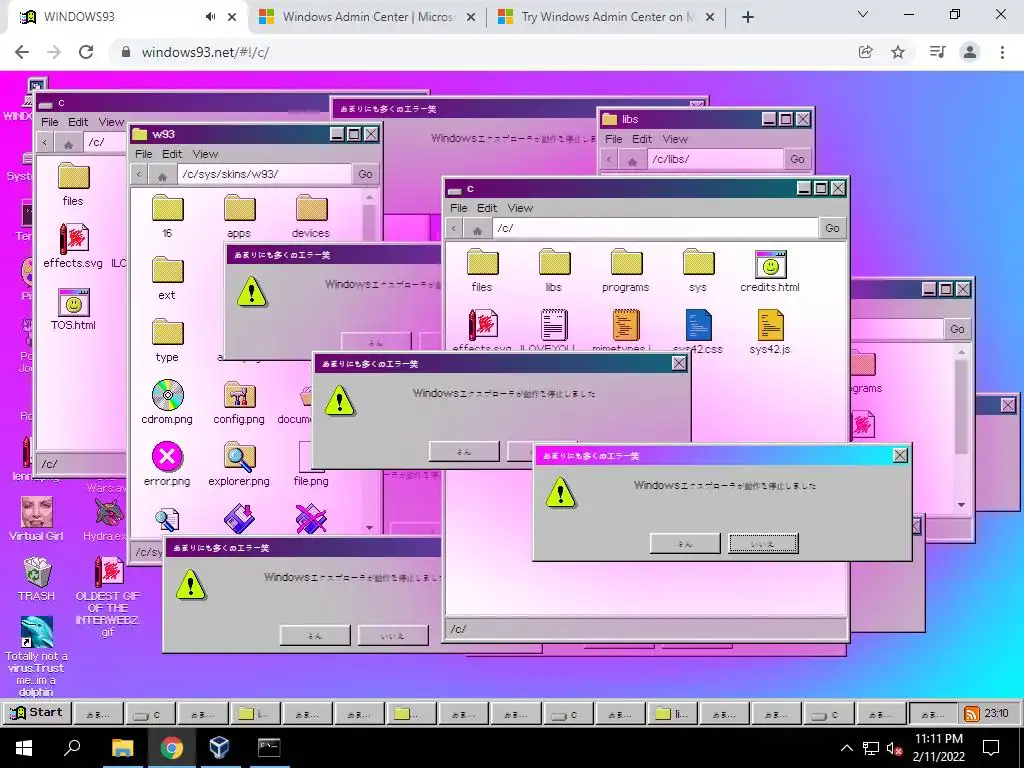Open Windows search from taskbar
The image size is (1024, 768).
coord(72,748)
